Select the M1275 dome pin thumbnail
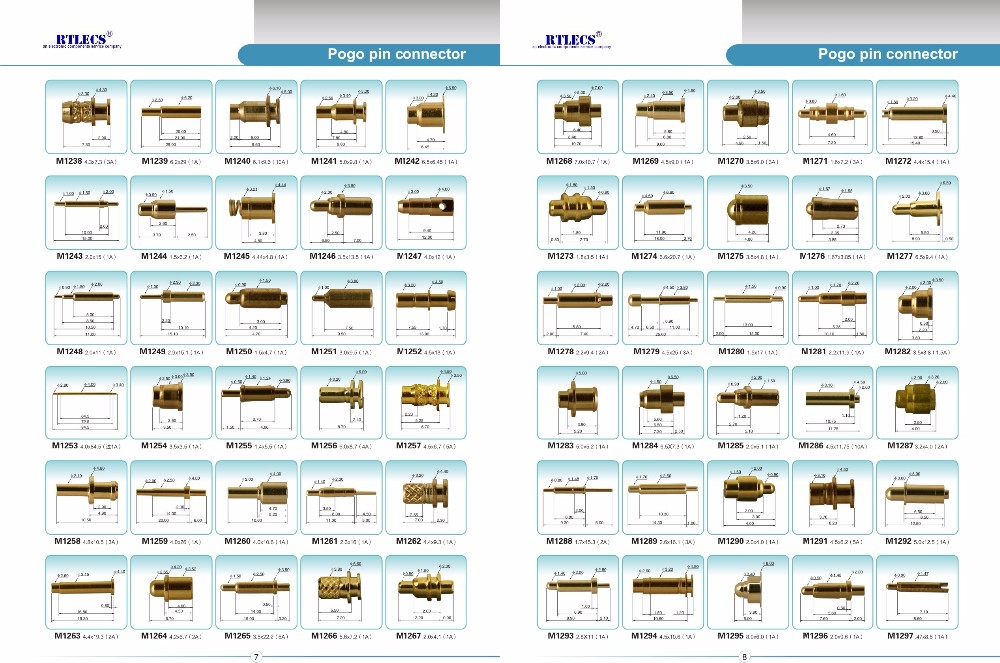This screenshot has height=663, width=1000. [748, 210]
